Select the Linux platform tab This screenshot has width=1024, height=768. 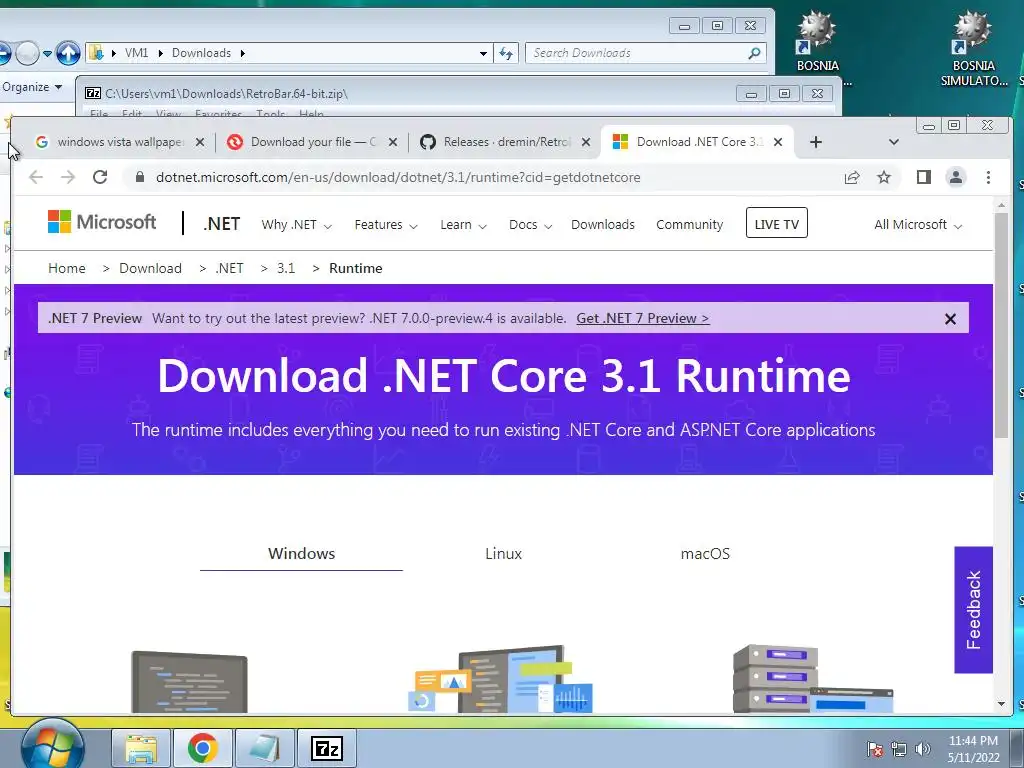(504, 554)
